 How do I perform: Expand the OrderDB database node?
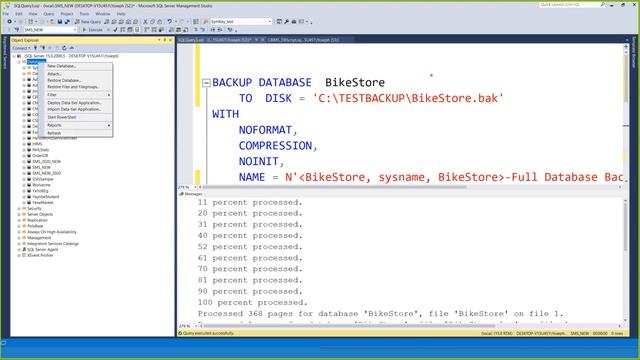pyautogui.click(x=24, y=156)
